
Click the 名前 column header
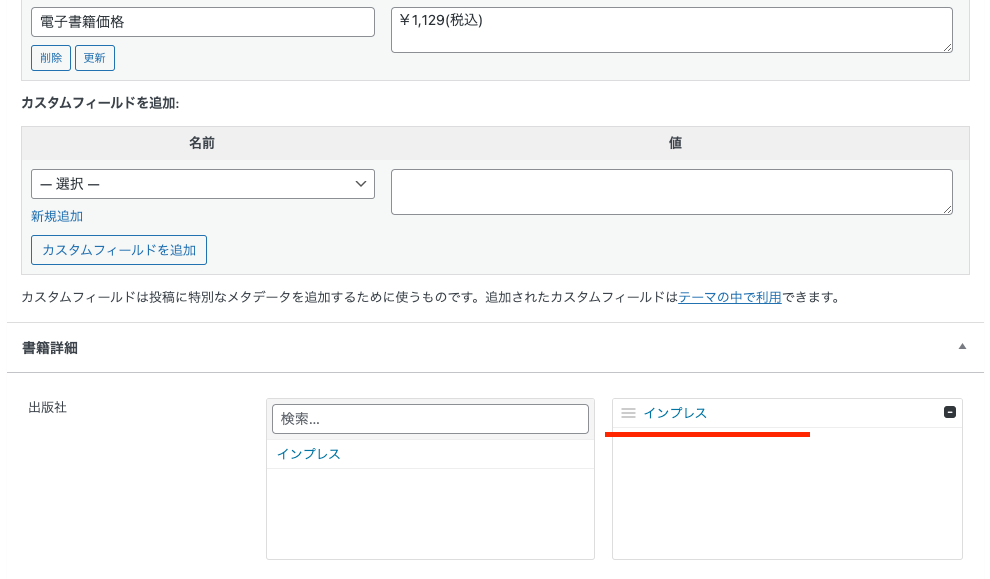[x=202, y=143]
